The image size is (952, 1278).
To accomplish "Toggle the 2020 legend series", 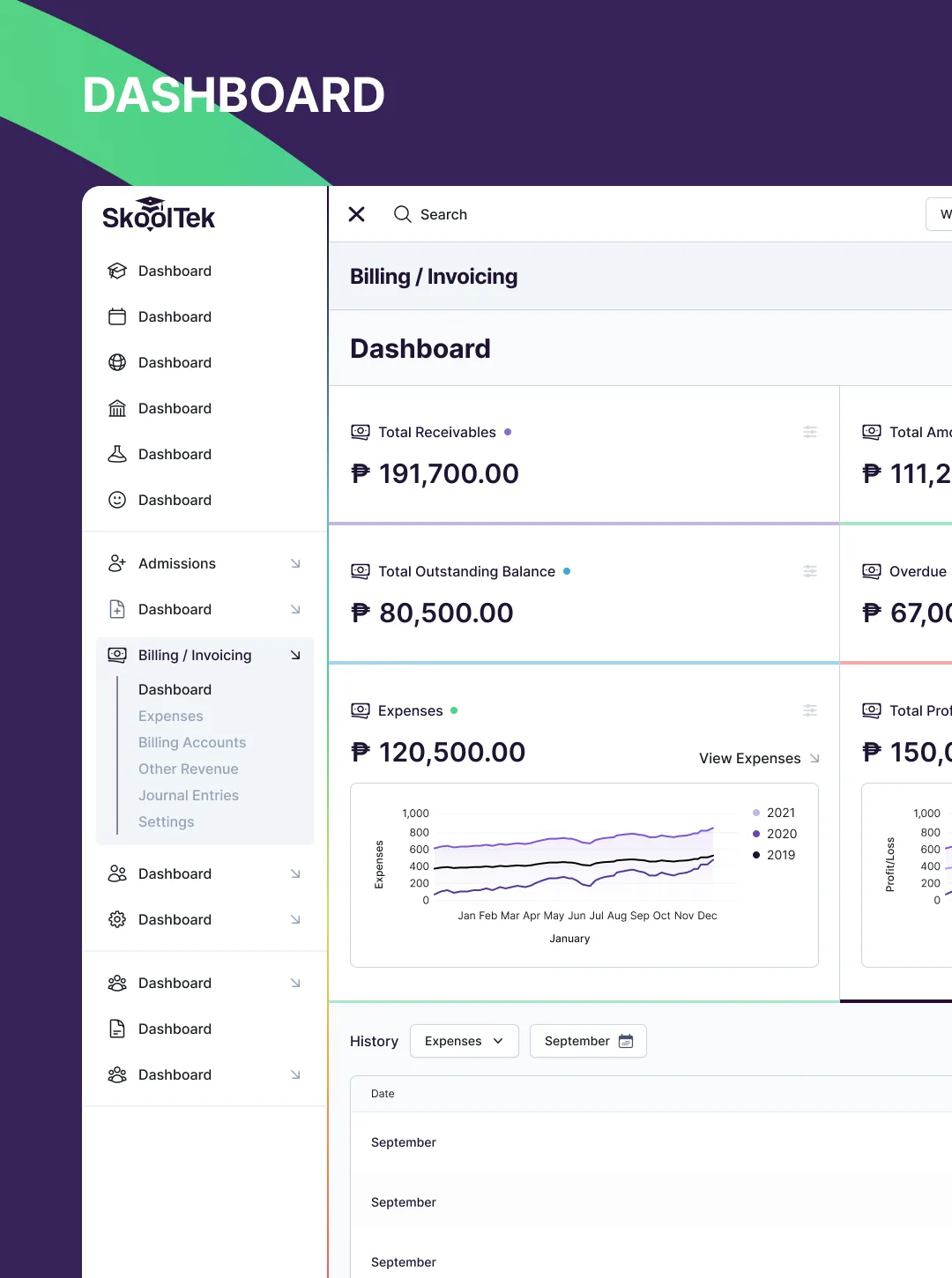I will tap(774, 834).
